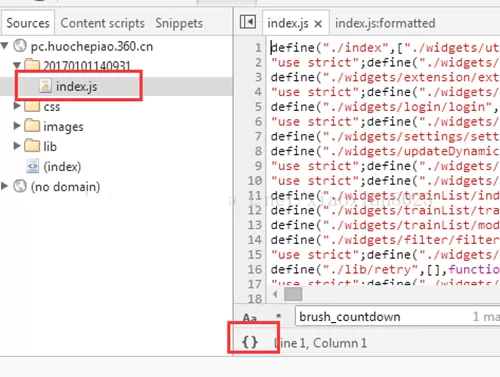Click the css folder icon
The image size is (500, 377).
(32, 107)
